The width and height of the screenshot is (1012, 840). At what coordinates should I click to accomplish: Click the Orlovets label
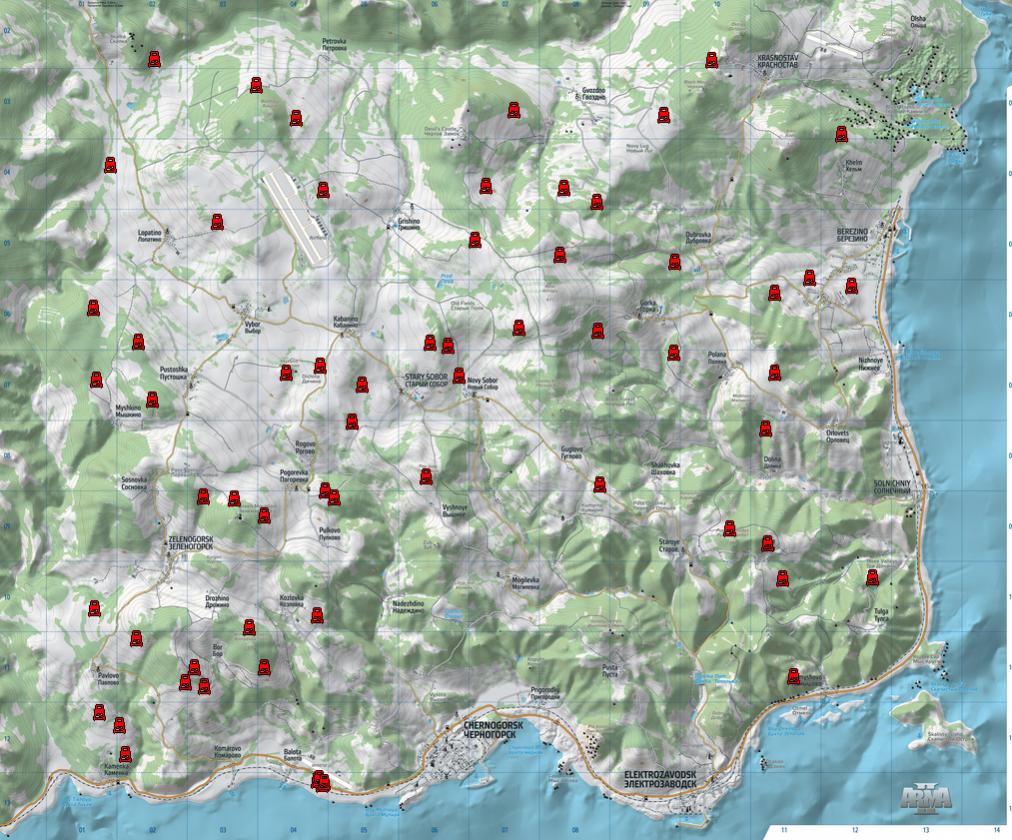coord(838,436)
